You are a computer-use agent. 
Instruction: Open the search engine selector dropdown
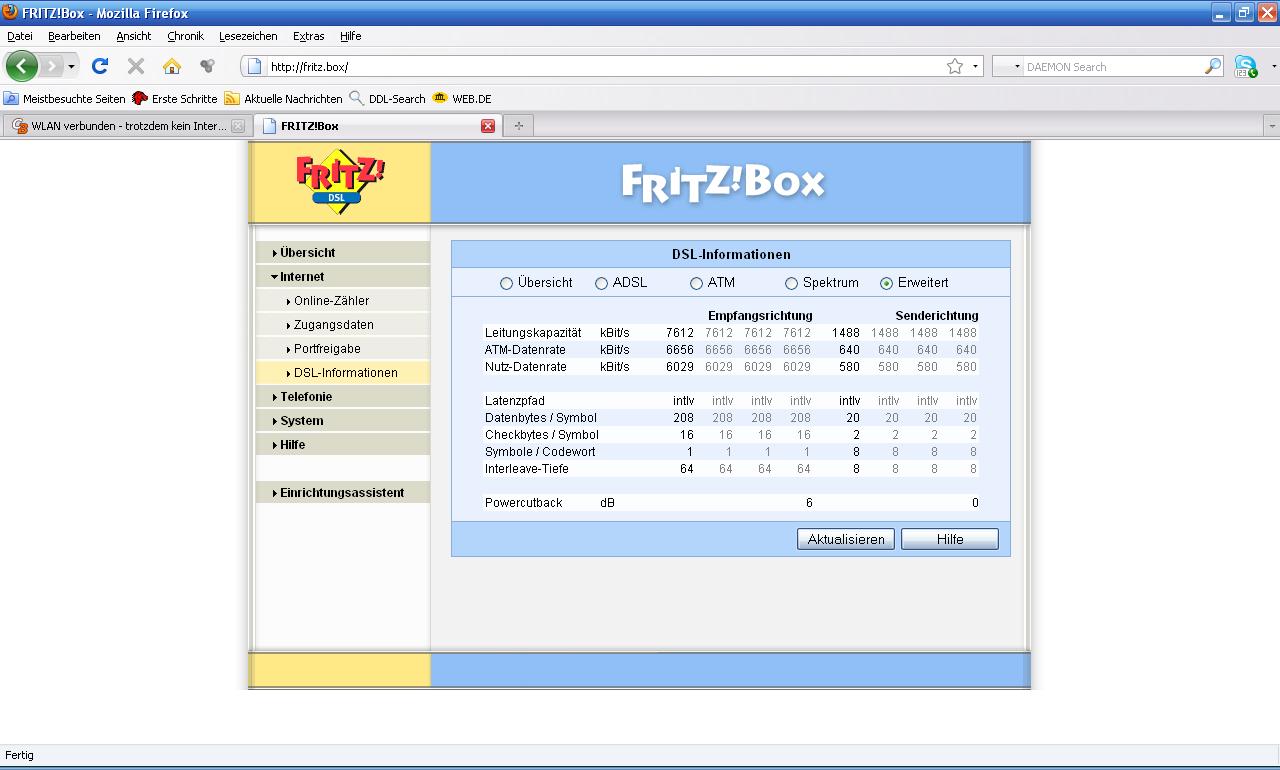1008,66
